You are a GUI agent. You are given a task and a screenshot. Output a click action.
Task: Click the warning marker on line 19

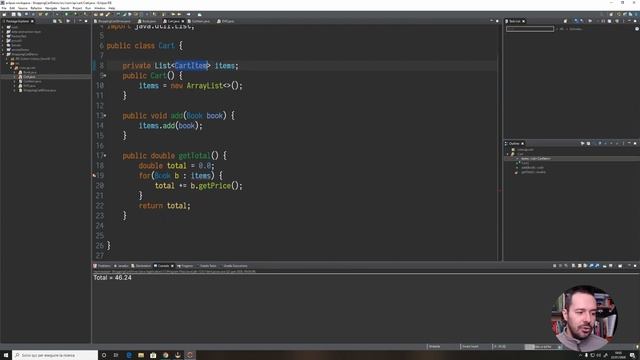pyautogui.click(x=94, y=176)
